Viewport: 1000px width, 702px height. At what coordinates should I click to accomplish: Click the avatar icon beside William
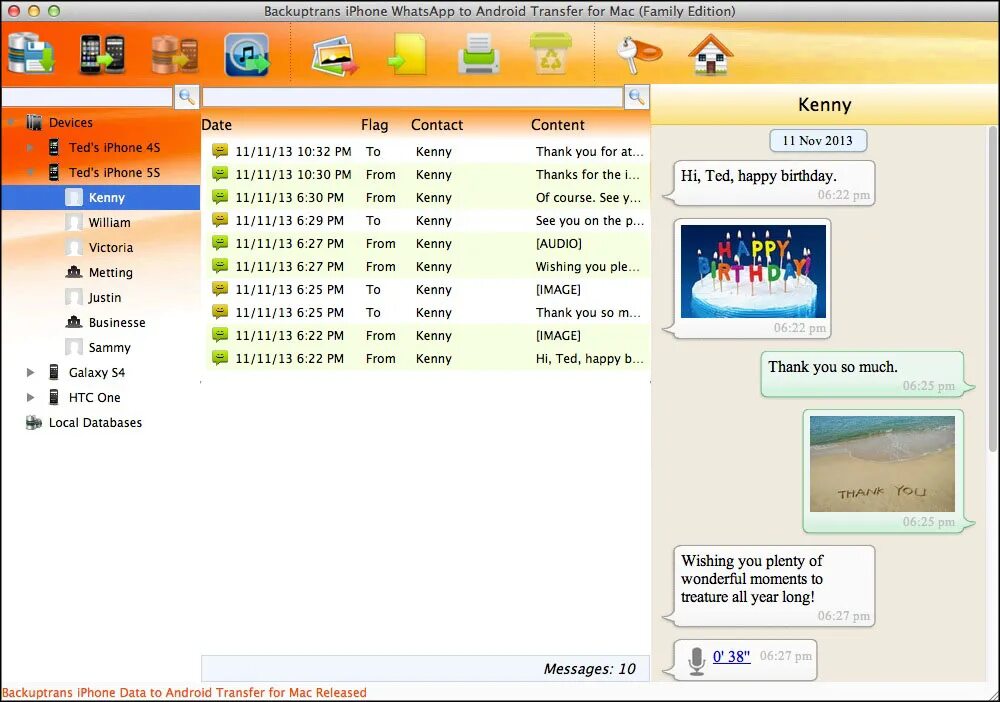coord(74,222)
